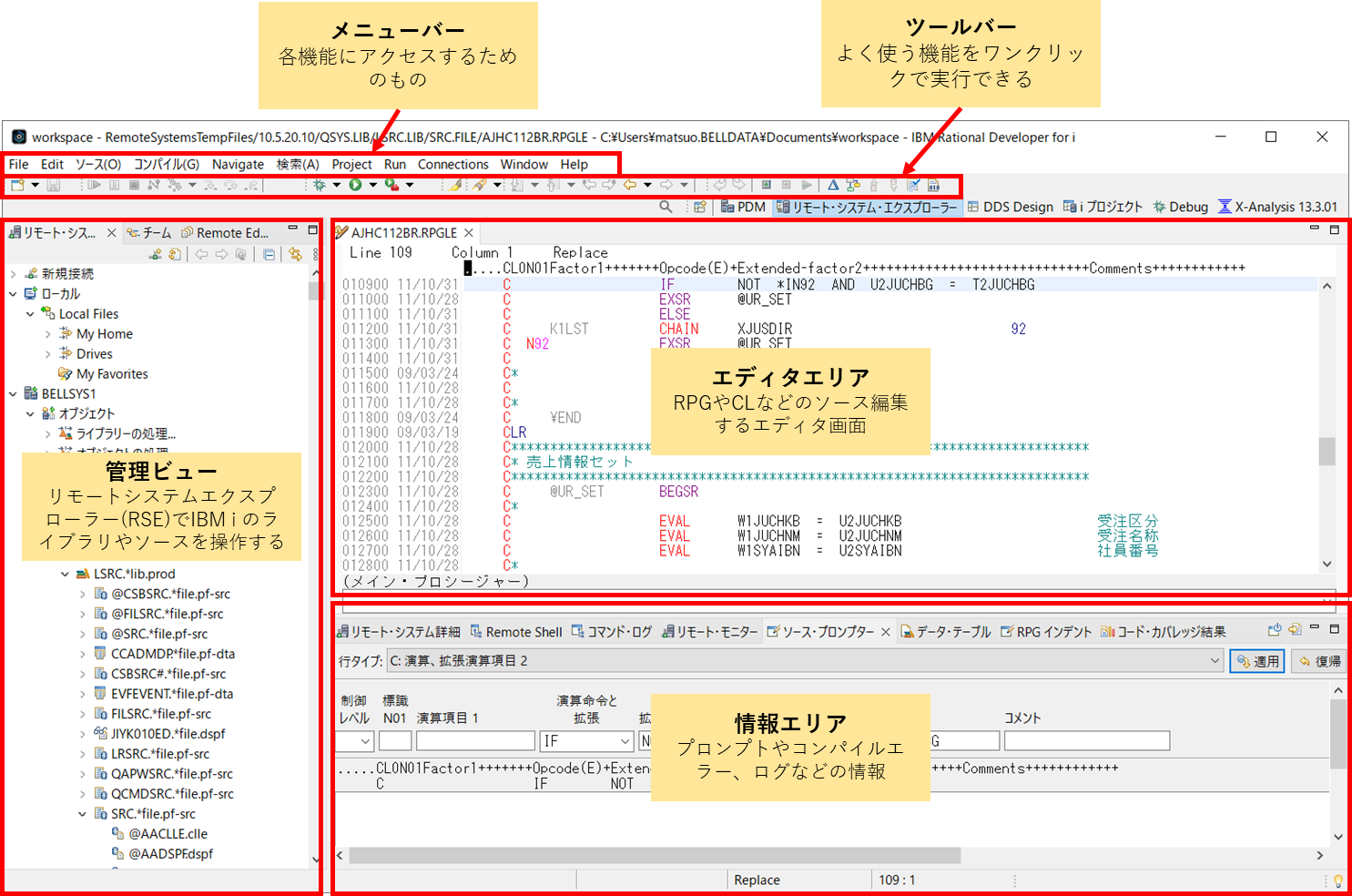Image resolution: width=1352 pixels, height=896 pixels.
Task: Open the 行タイプ line type combo box
Action: point(805,661)
